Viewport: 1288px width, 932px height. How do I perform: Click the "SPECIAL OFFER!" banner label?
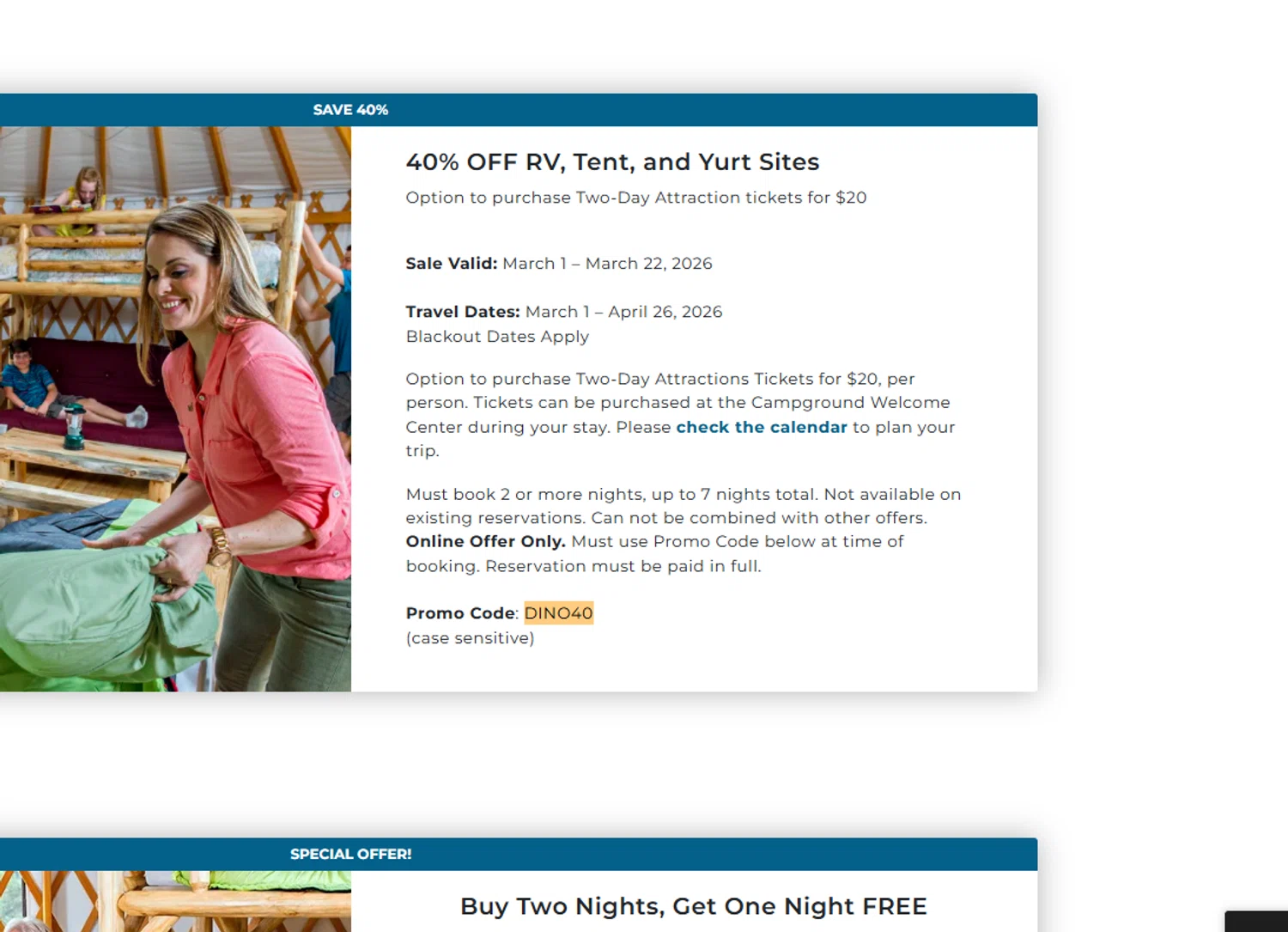[350, 854]
